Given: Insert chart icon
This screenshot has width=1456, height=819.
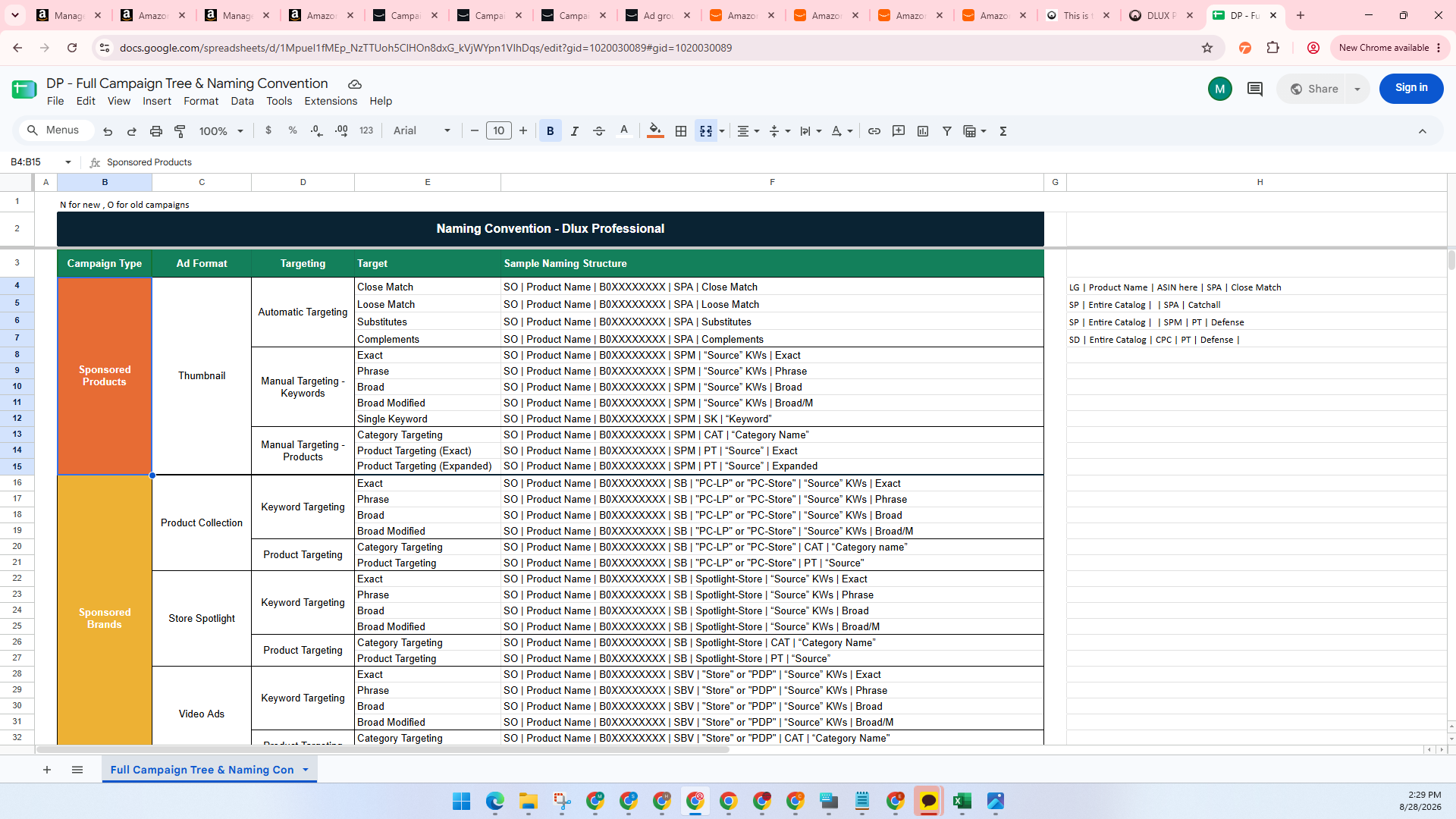Looking at the screenshot, I should point(923,131).
